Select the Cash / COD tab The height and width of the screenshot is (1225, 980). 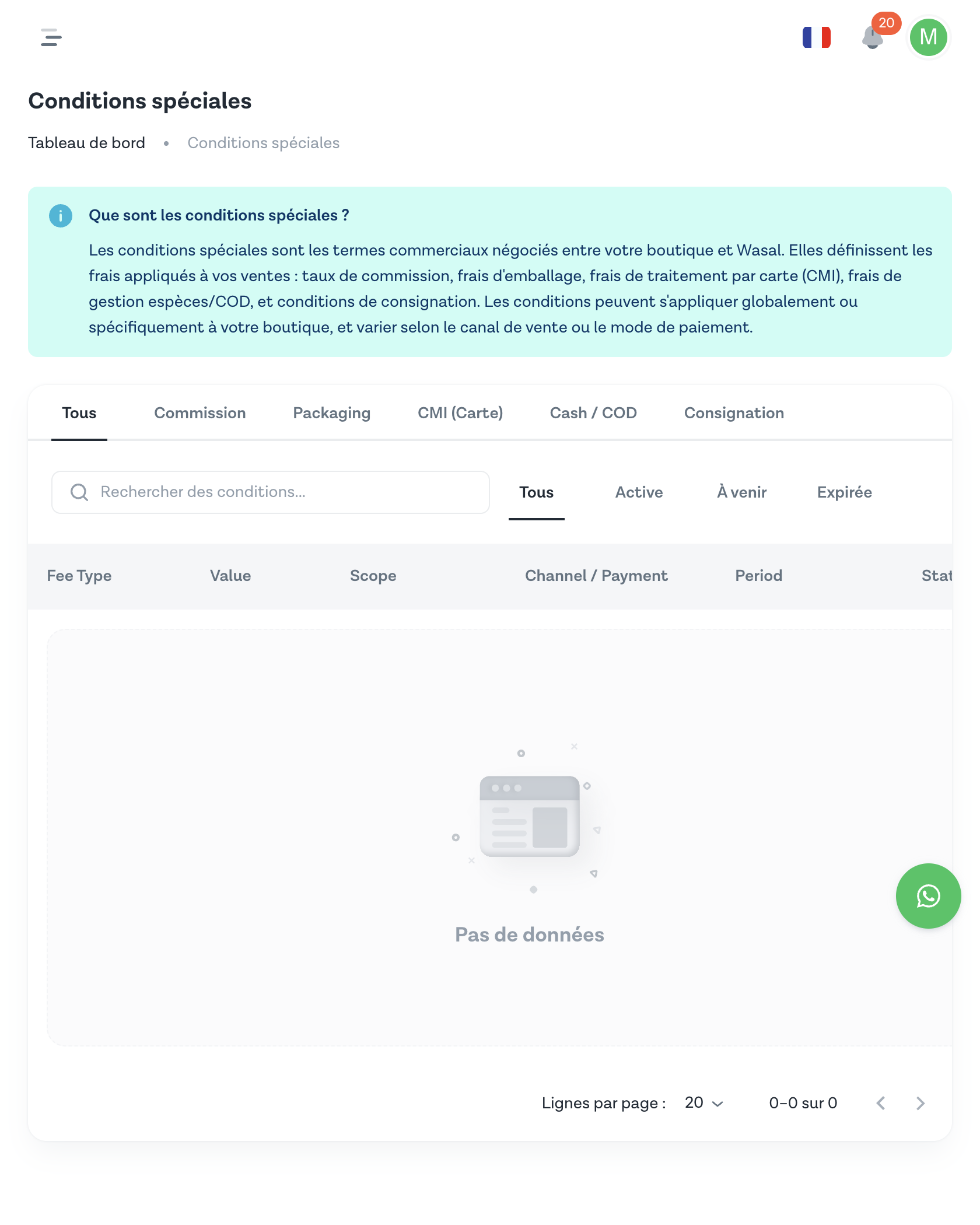point(593,413)
